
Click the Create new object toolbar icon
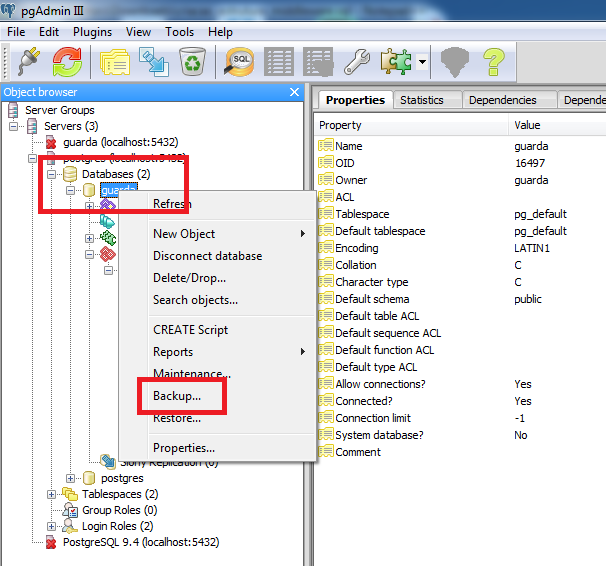(154, 62)
